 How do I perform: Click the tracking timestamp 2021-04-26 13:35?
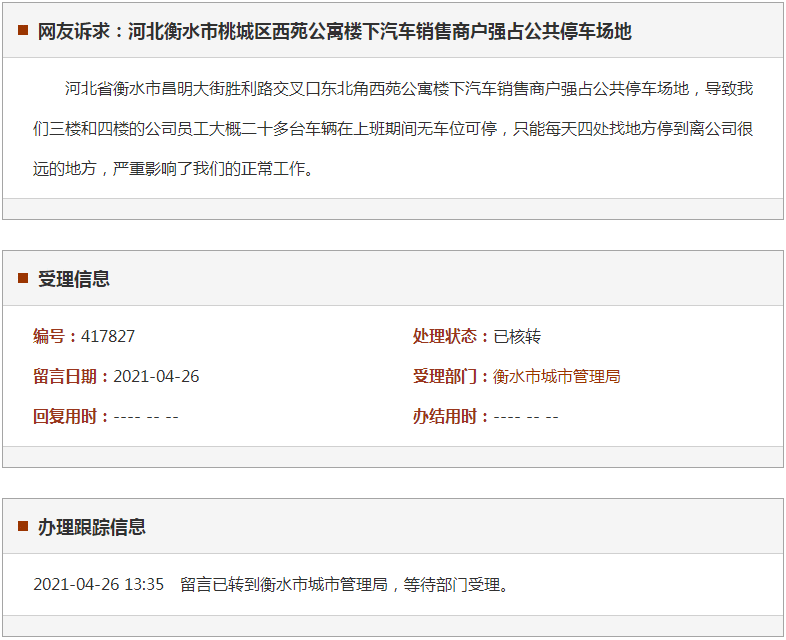pyautogui.click(x=98, y=584)
